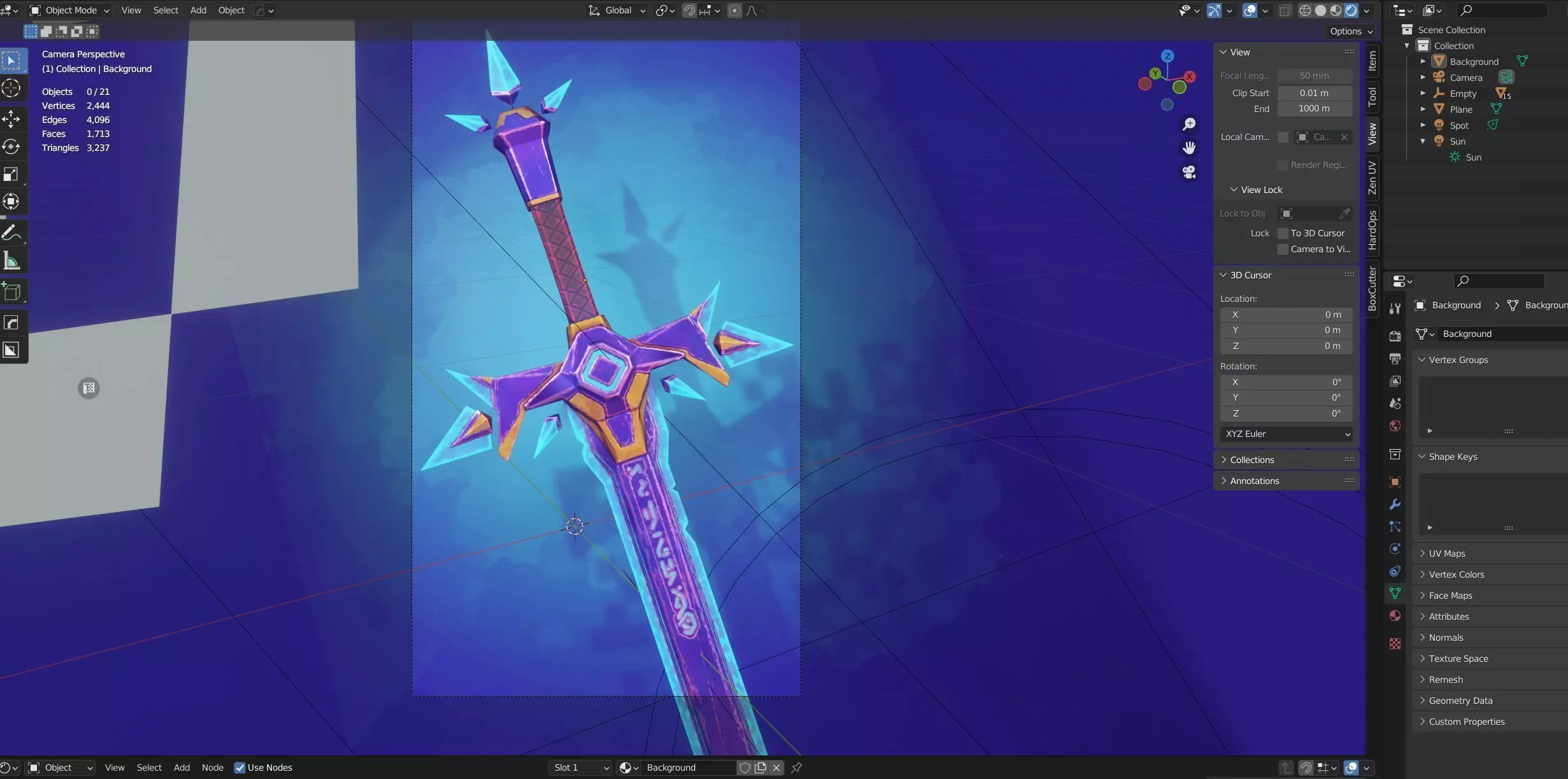Open the Object properties tab
The width and height of the screenshot is (1568, 779).
pos(1395,482)
